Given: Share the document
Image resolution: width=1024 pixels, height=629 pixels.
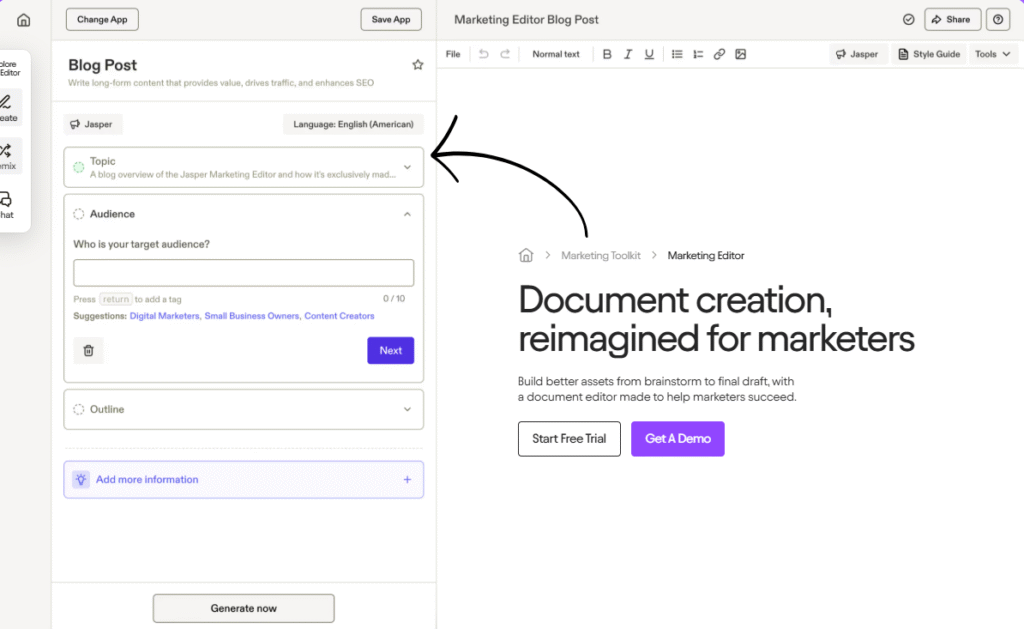Looking at the screenshot, I should 952,20.
